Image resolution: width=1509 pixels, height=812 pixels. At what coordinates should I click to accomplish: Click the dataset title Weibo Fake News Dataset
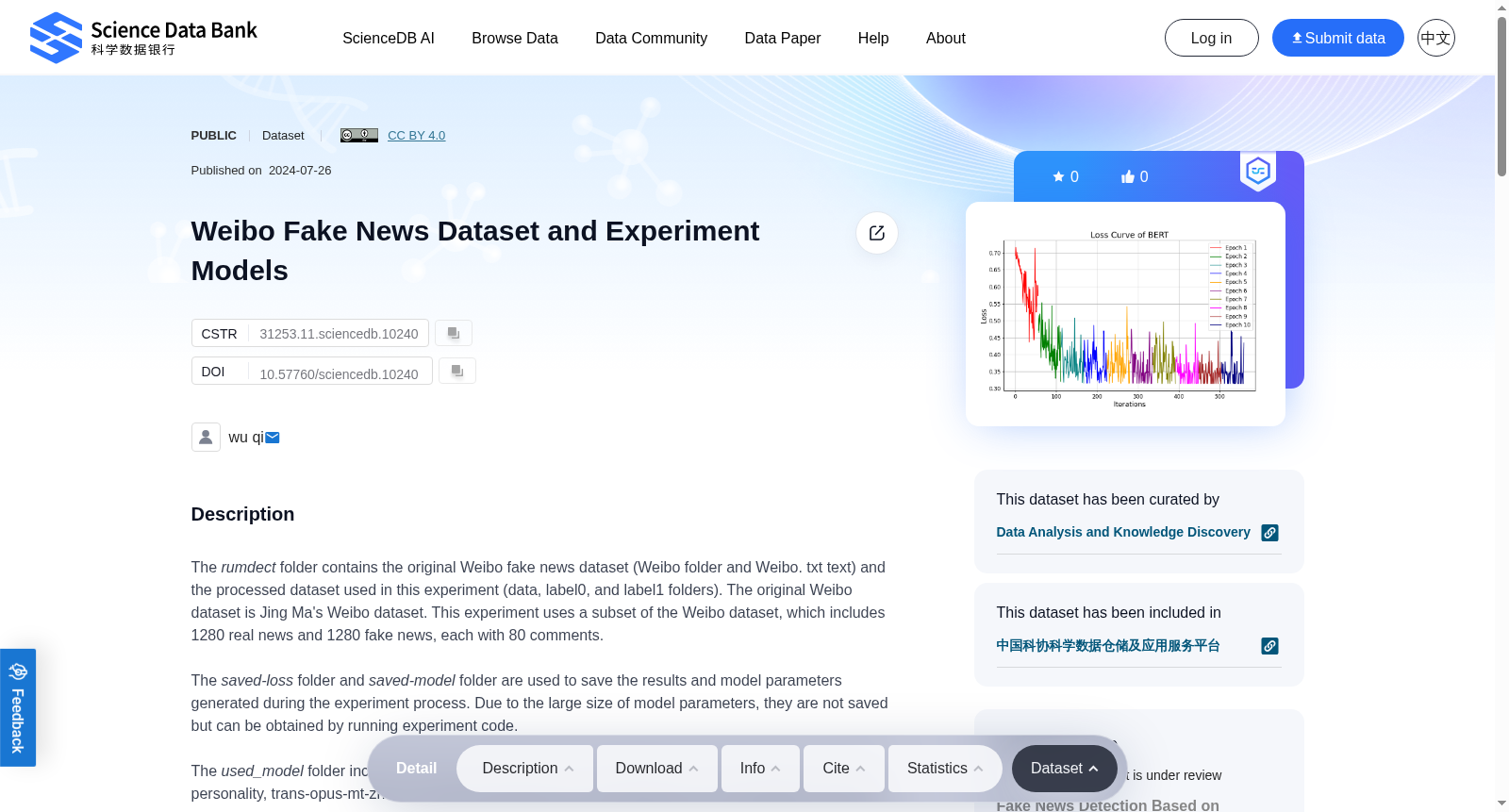click(475, 251)
